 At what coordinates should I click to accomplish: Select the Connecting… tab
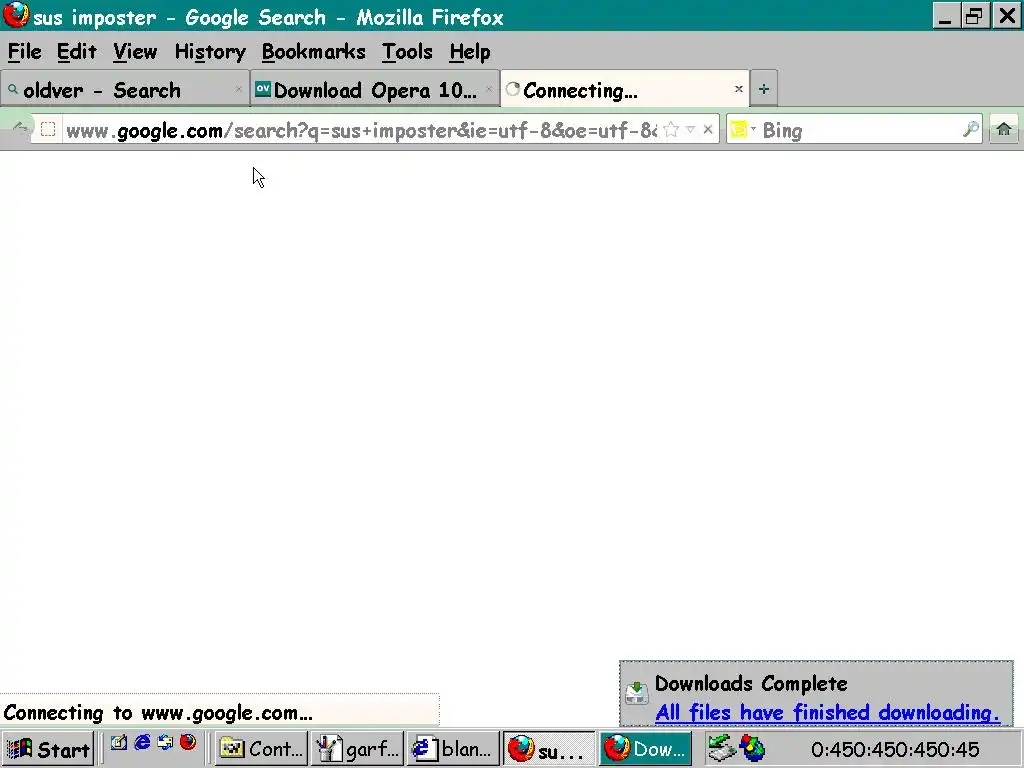pyautogui.click(x=624, y=89)
